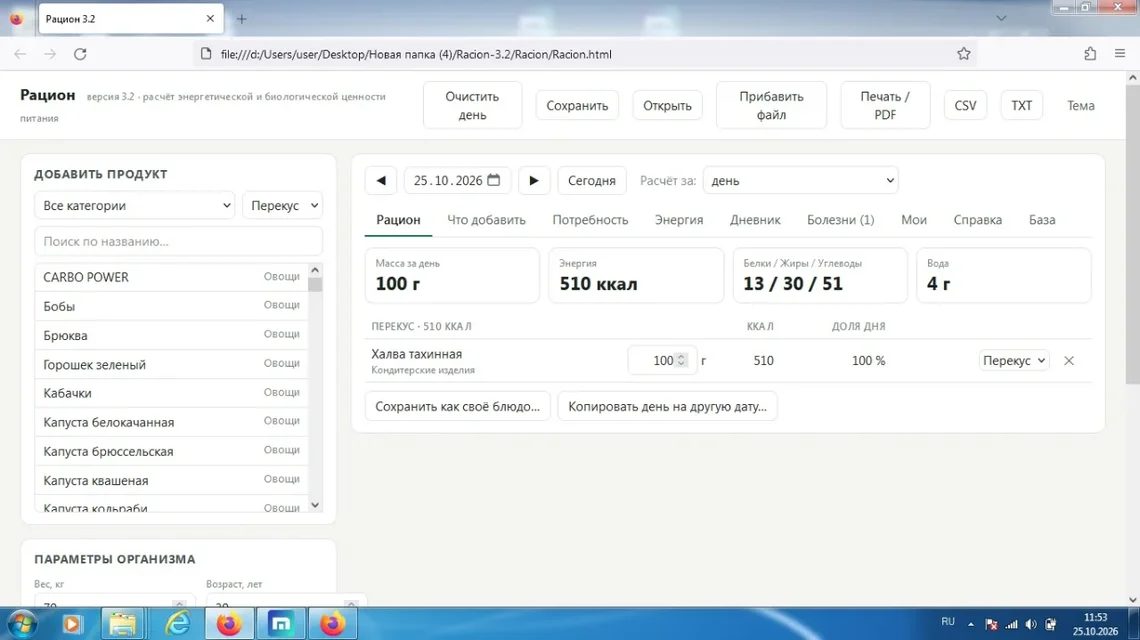Switch to Что добавить tab

(x=486, y=220)
